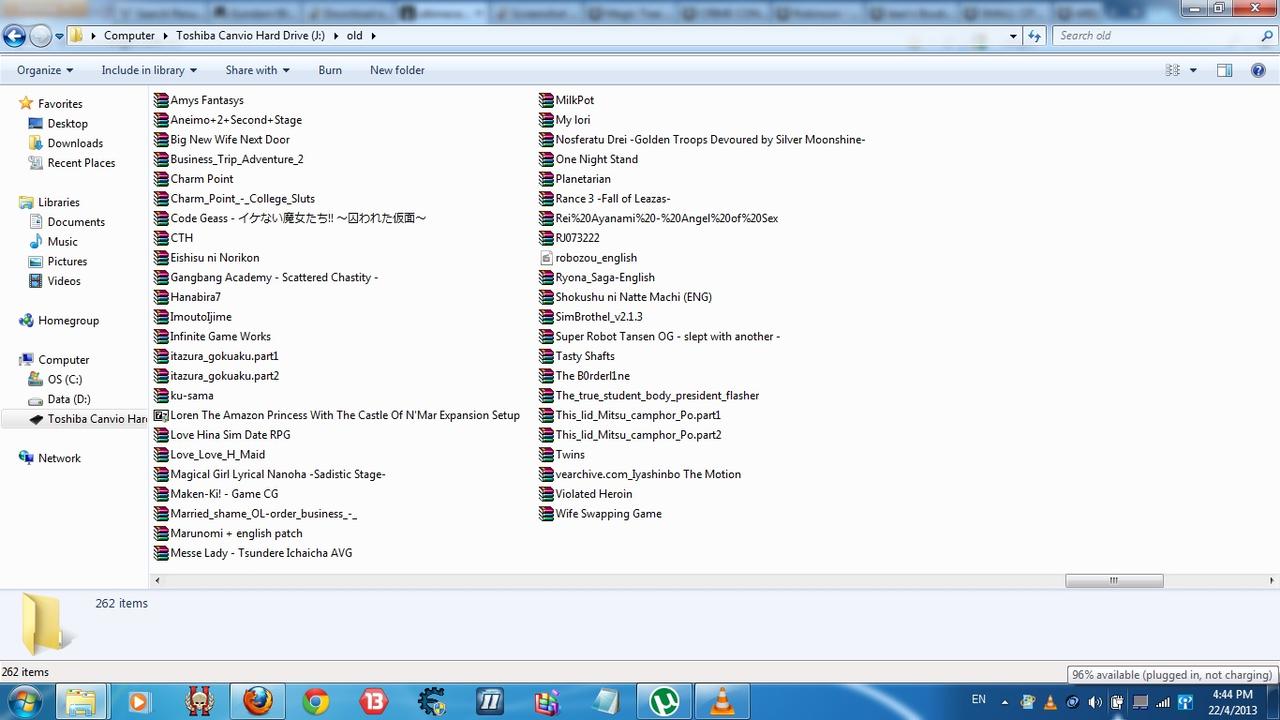The height and width of the screenshot is (720, 1280).
Task: Open Firefox from the taskbar
Action: pos(257,702)
